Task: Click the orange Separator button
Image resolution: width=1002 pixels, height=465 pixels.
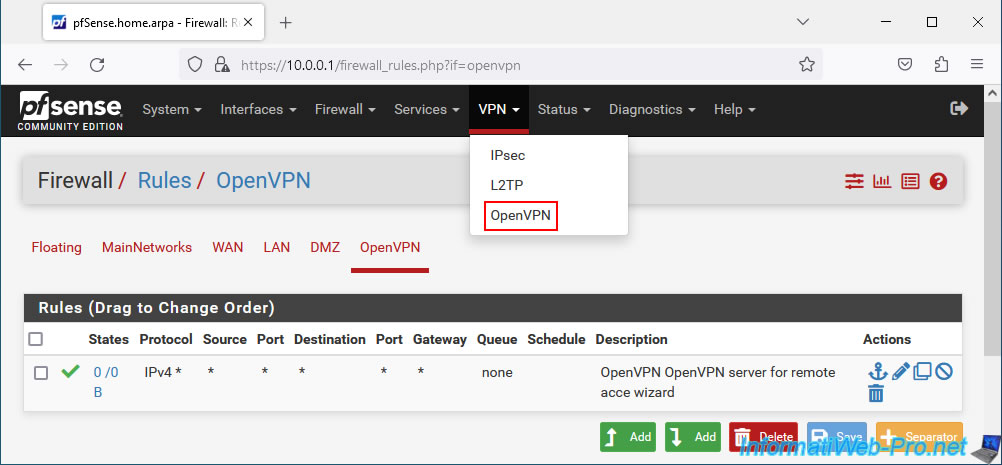Action: tap(919, 437)
